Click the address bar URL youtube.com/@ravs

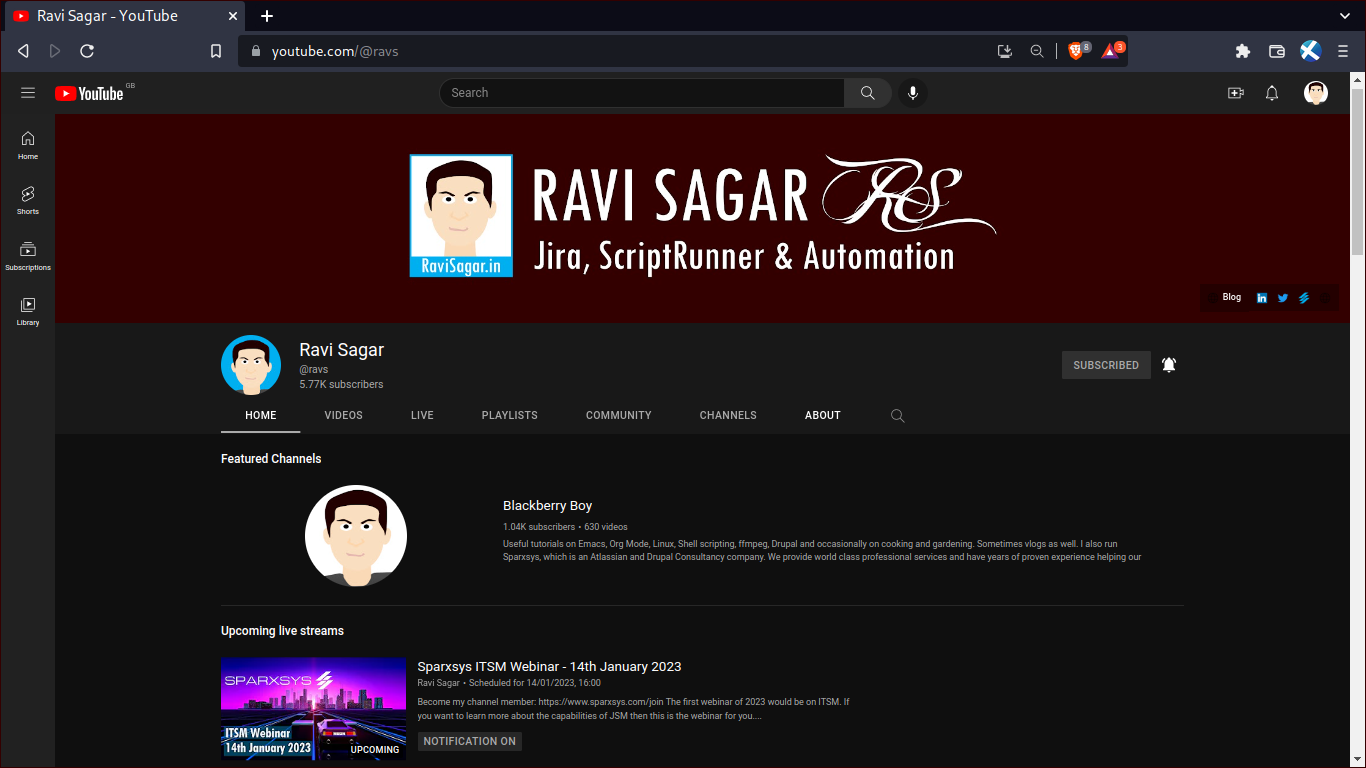pyautogui.click(x=335, y=51)
